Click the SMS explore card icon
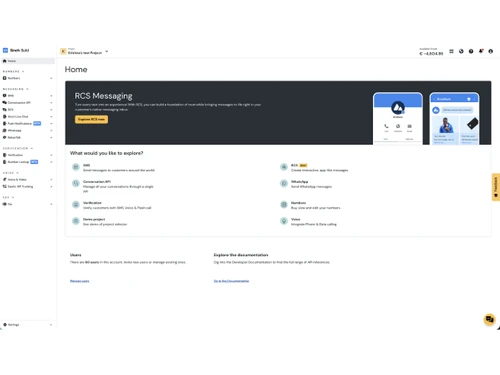The width and height of the screenshot is (500, 375). (76, 167)
